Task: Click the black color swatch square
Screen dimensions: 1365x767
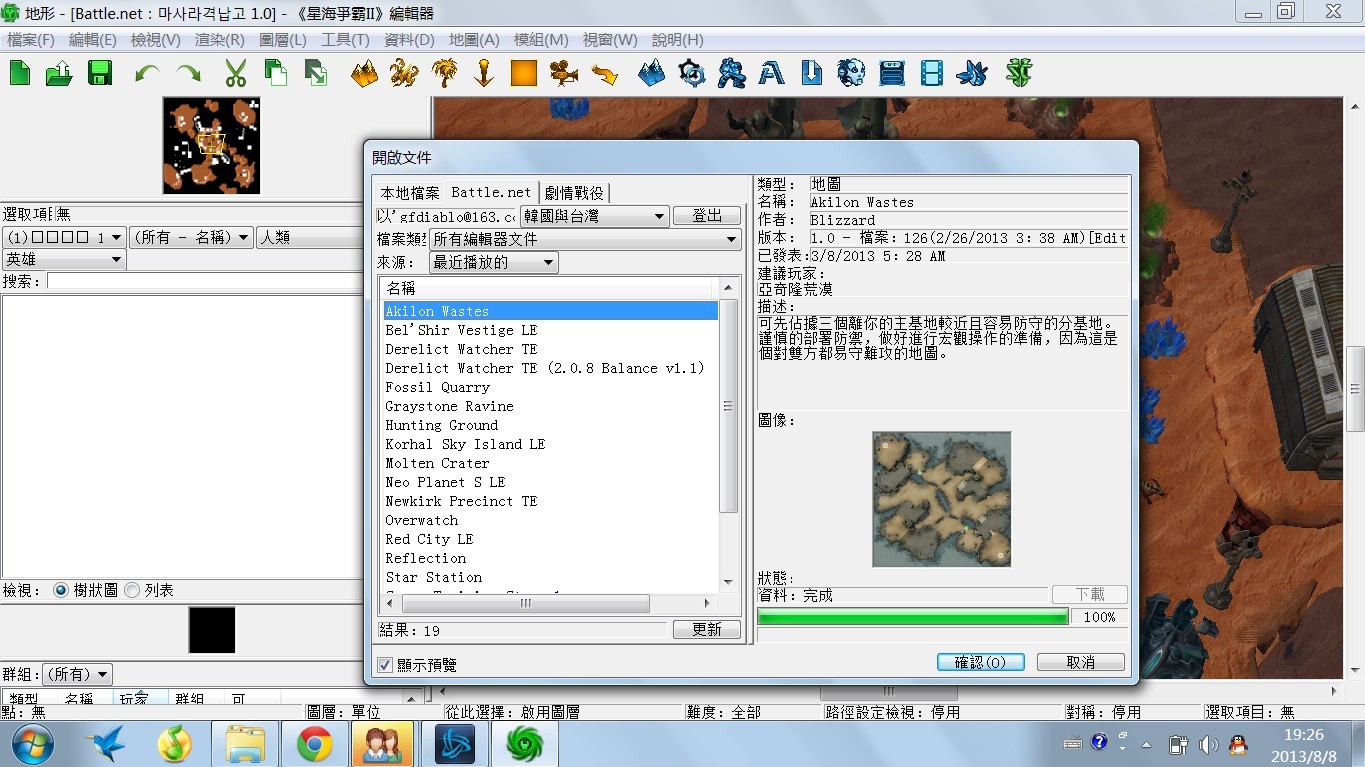Action: click(212, 630)
